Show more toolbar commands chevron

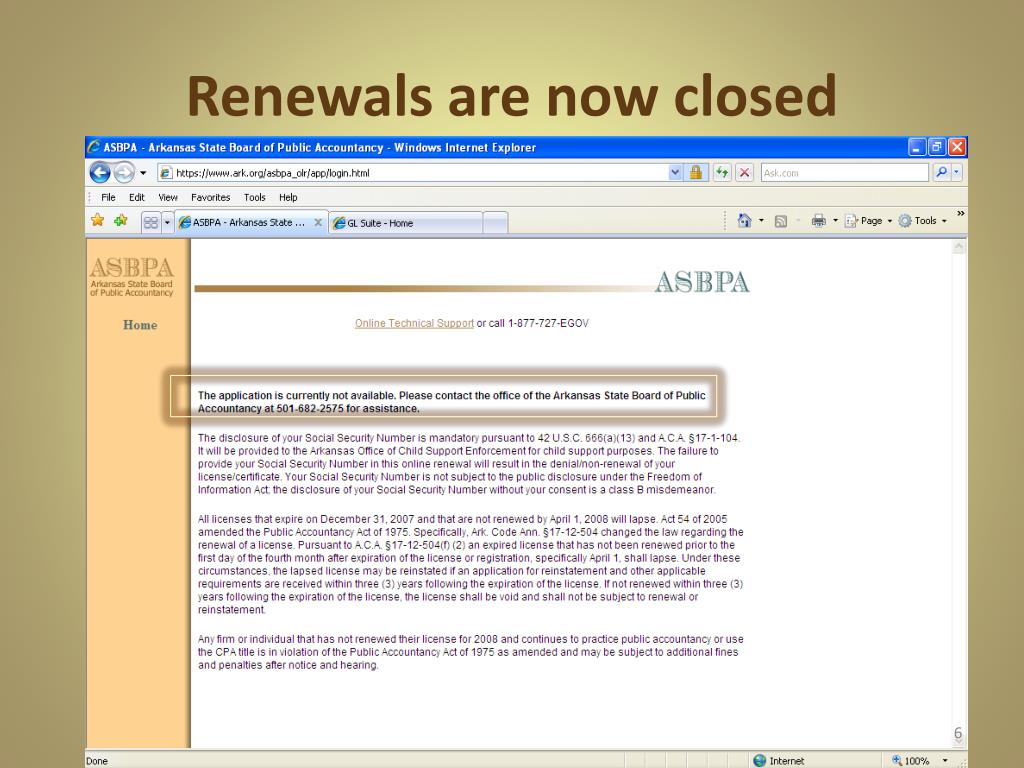961,214
